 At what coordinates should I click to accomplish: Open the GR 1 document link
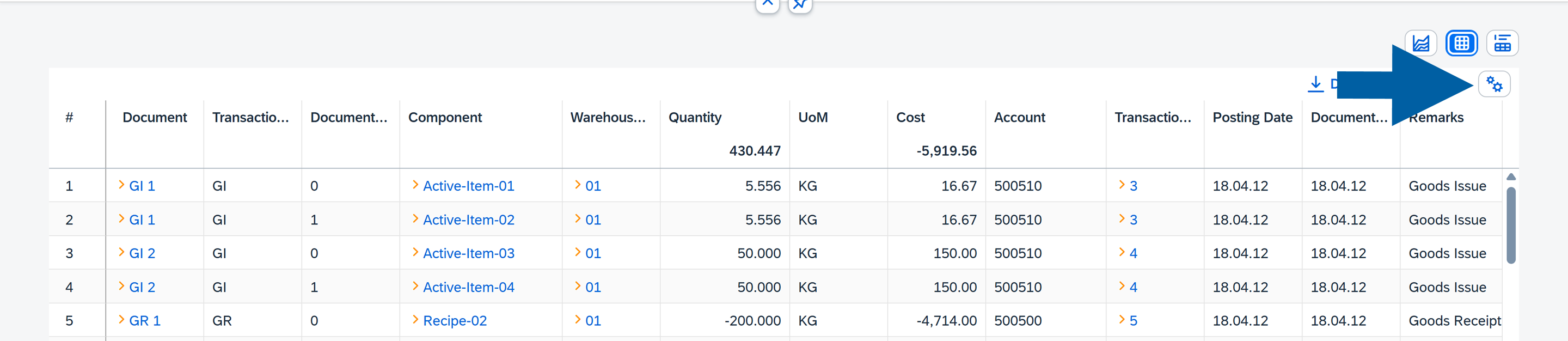144,320
